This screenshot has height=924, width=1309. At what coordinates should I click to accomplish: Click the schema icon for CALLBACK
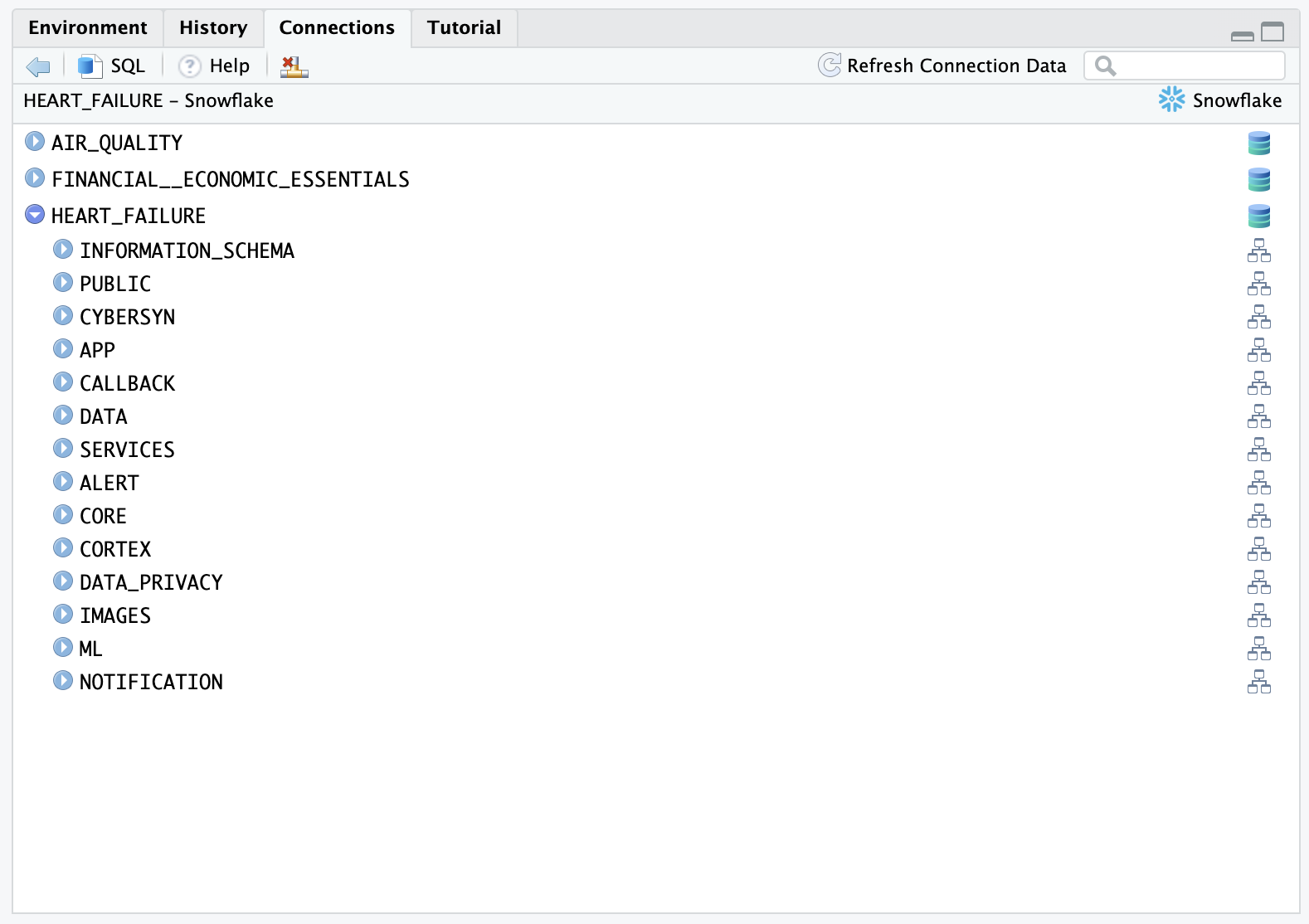pos(1259,383)
